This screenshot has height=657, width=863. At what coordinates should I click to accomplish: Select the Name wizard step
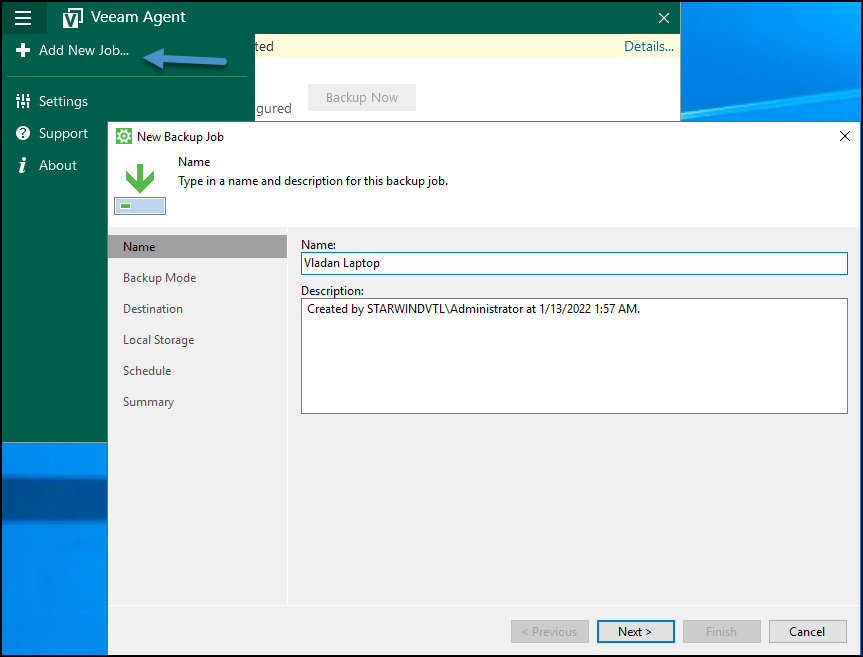tap(198, 247)
